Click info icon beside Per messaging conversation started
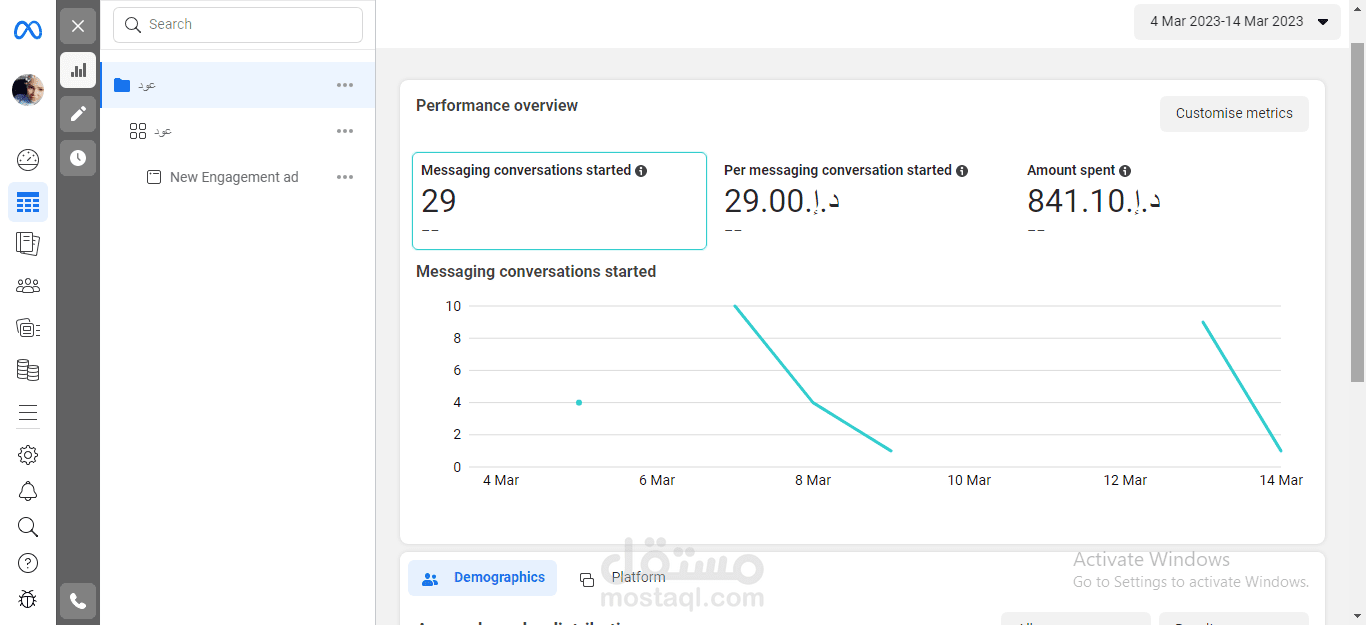The width and height of the screenshot is (1366, 625). click(962, 171)
